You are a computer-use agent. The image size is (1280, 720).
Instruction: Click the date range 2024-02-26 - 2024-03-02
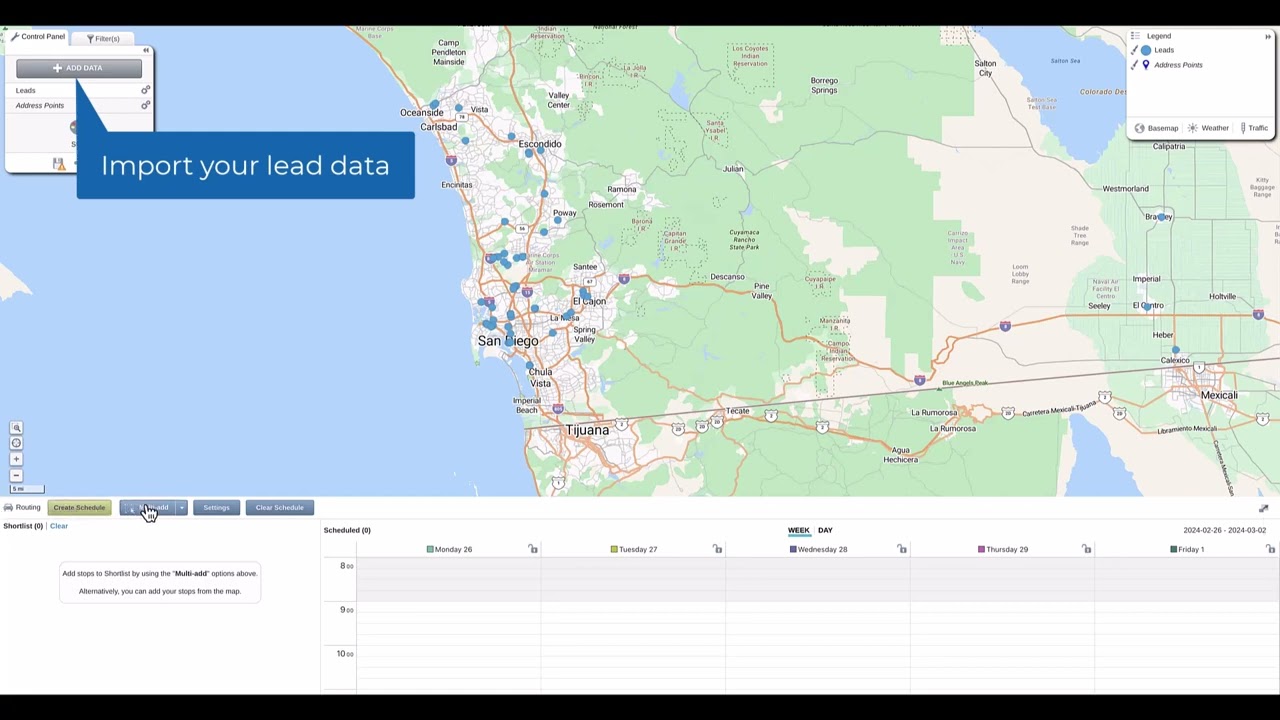coord(1224,530)
